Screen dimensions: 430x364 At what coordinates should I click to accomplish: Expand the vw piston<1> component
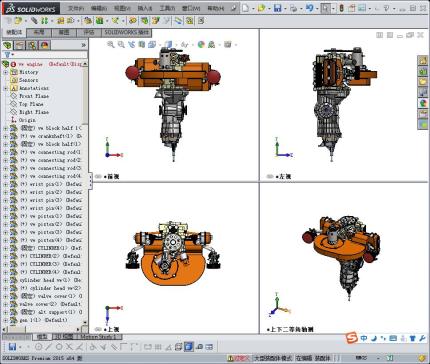tap(5, 216)
